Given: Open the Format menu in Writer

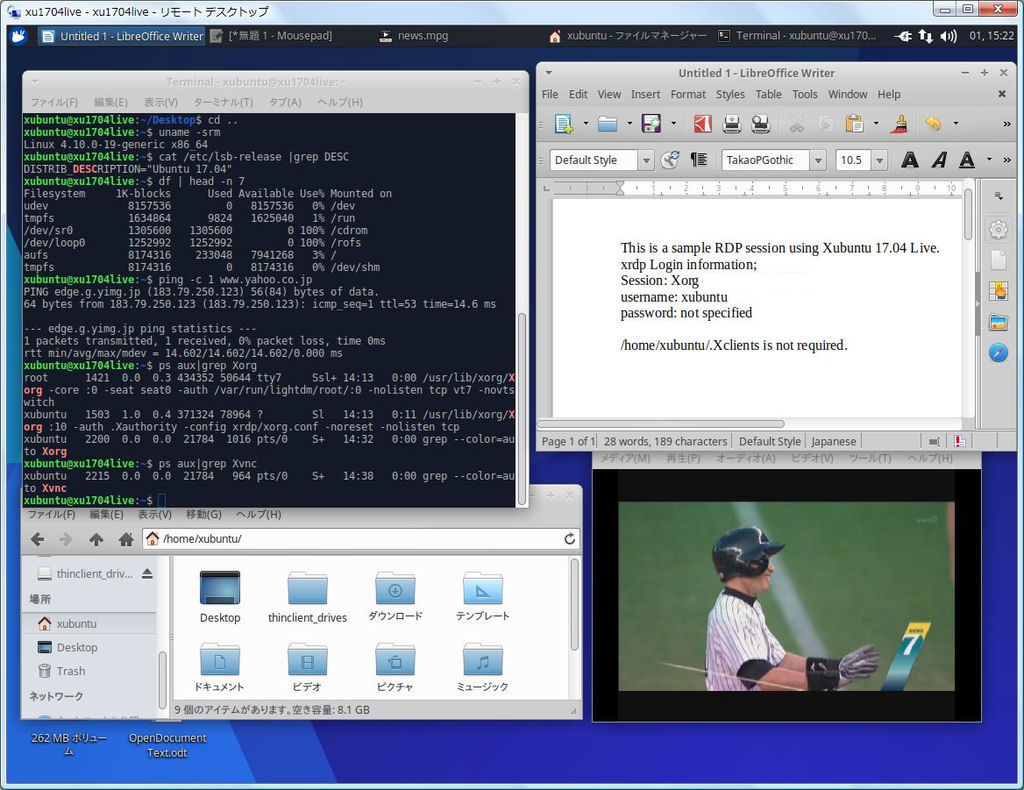Looking at the screenshot, I should pos(688,95).
